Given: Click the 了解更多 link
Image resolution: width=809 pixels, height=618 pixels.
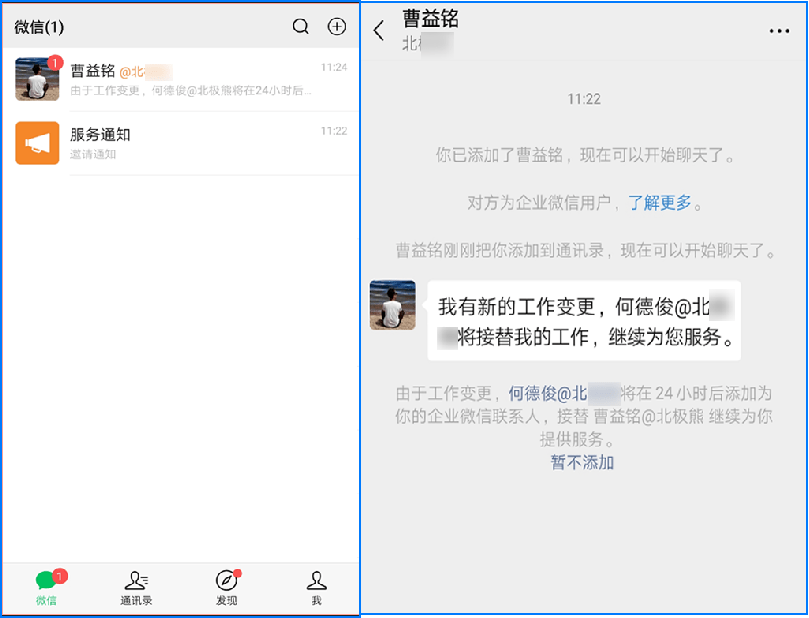Looking at the screenshot, I should pos(659,203).
